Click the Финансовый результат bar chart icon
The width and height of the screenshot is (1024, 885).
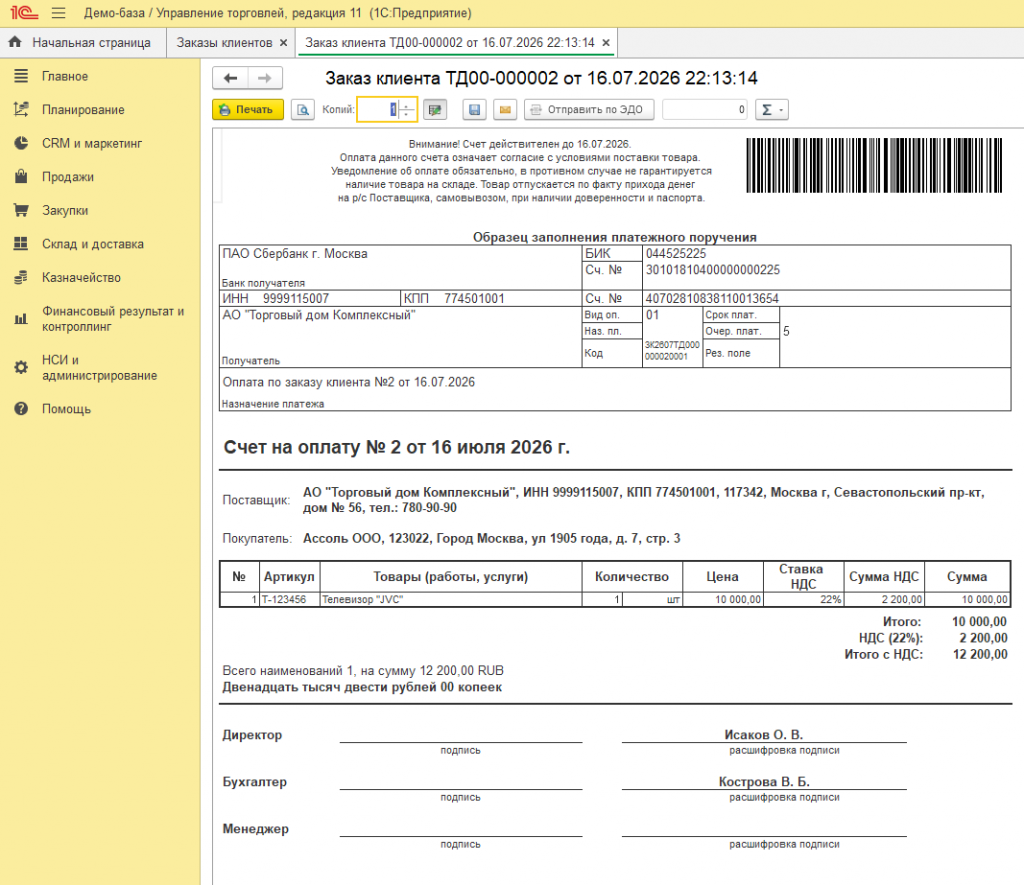click(x=21, y=319)
